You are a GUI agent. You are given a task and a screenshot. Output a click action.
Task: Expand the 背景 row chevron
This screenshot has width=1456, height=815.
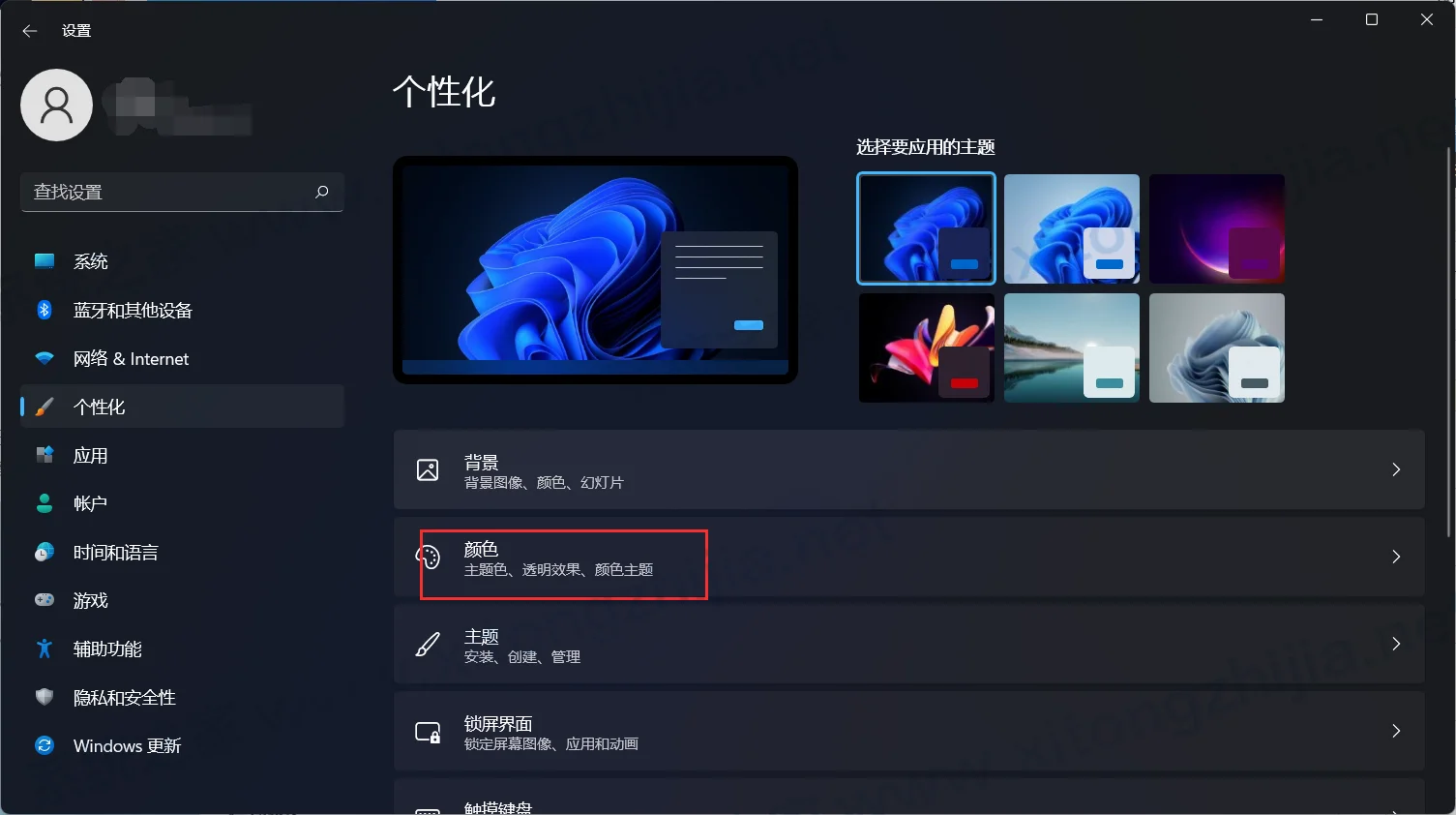click(x=1396, y=469)
